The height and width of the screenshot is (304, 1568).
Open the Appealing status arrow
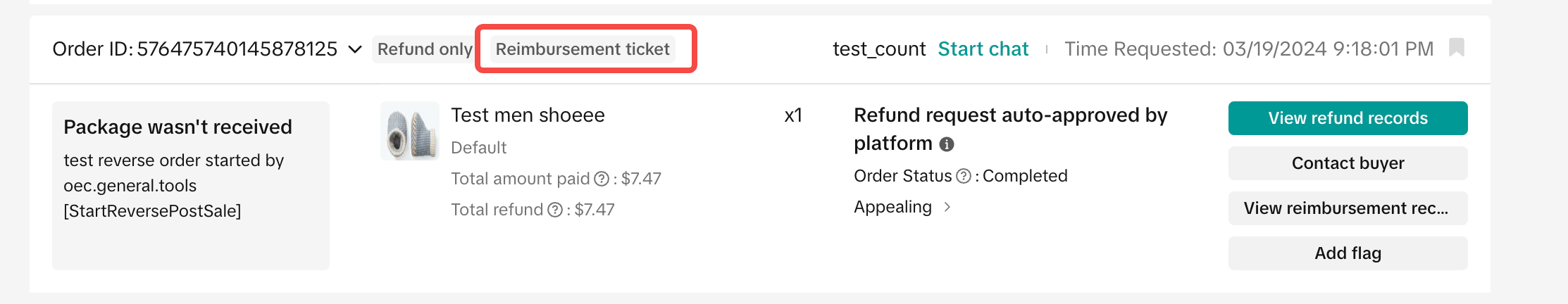pos(947,207)
